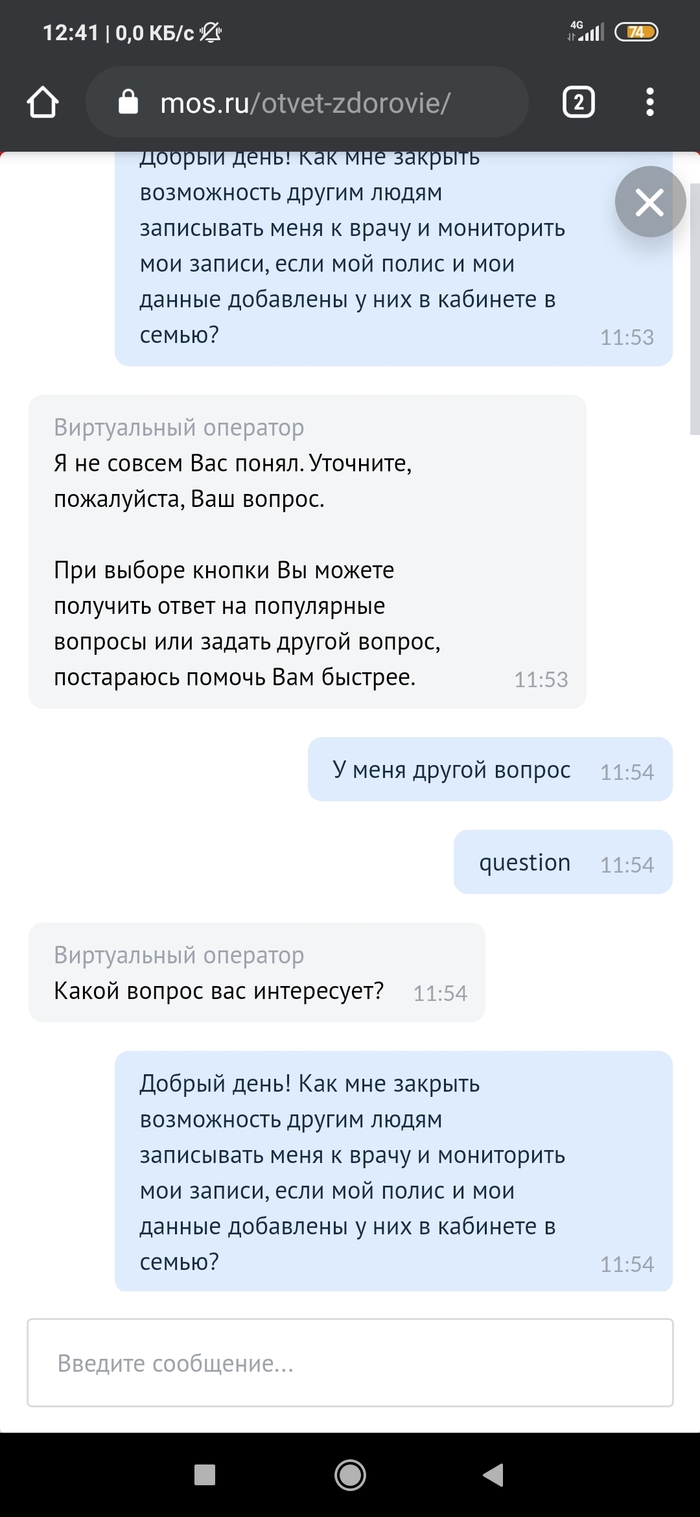Viewport: 700px width, 1517px height.
Task: Tap the 4G signal strength indicator
Action: point(586,32)
